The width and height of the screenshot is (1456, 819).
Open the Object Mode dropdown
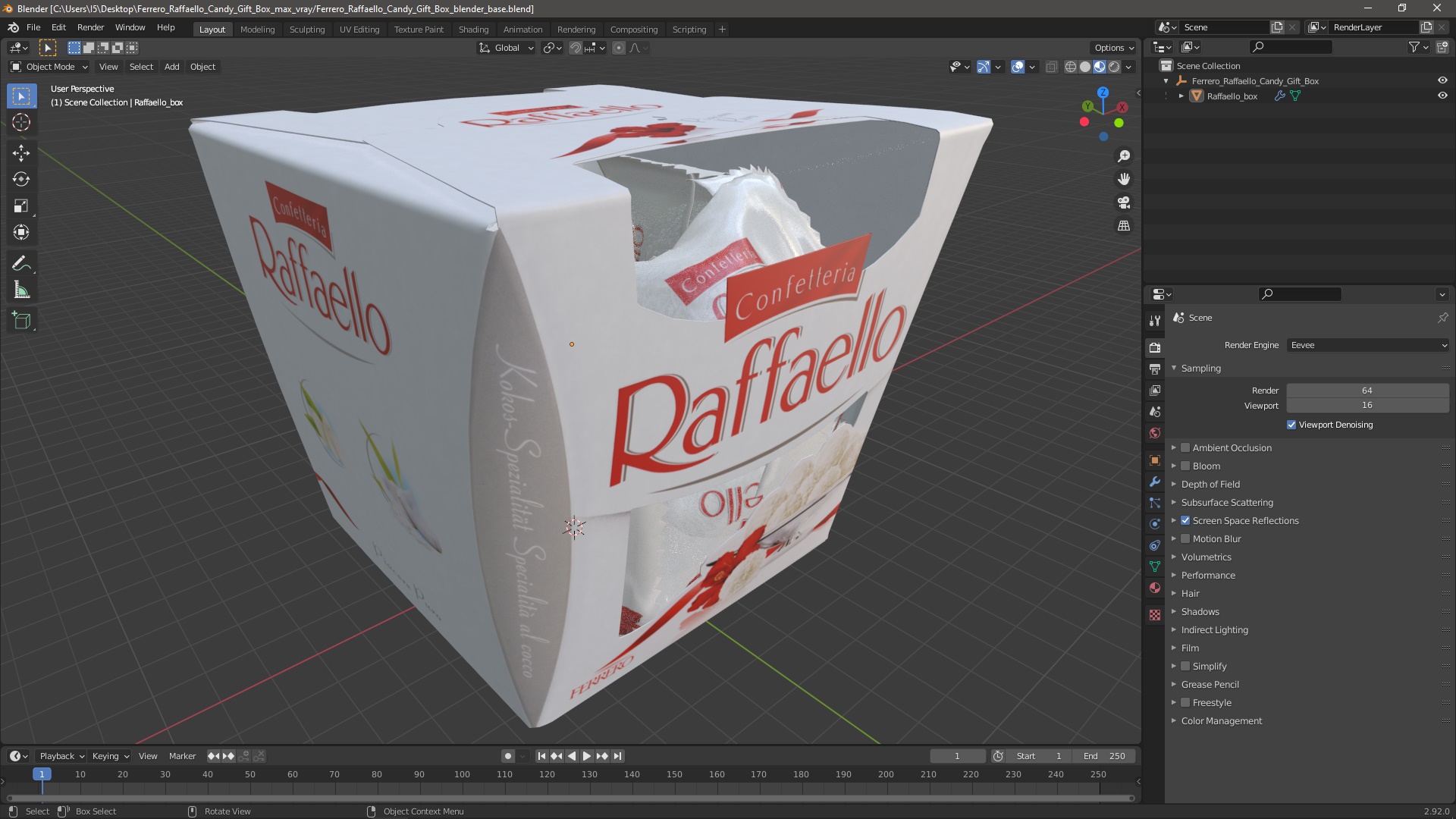pos(49,67)
